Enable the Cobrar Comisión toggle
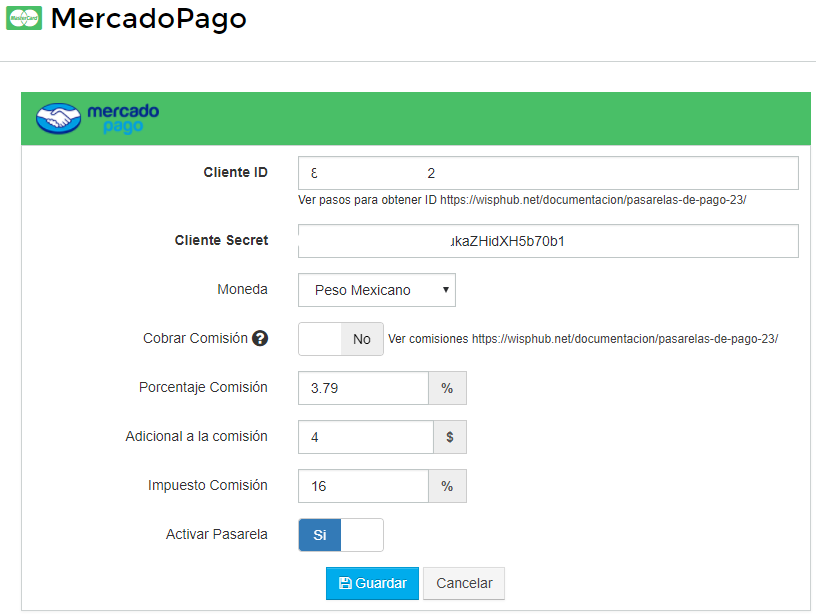Image resolution: width=816 pixels, height=616 pixels. 320,338
